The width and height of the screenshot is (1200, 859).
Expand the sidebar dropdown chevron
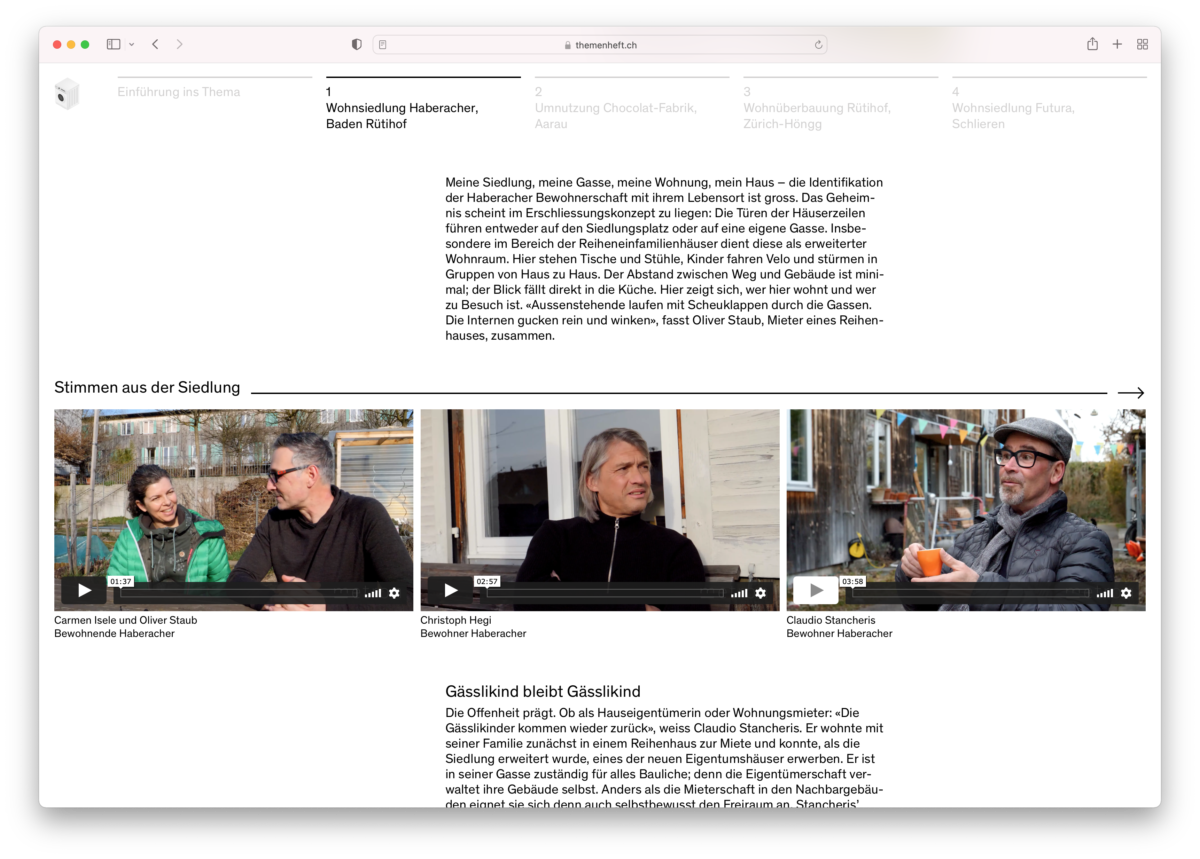pos(132,45)
